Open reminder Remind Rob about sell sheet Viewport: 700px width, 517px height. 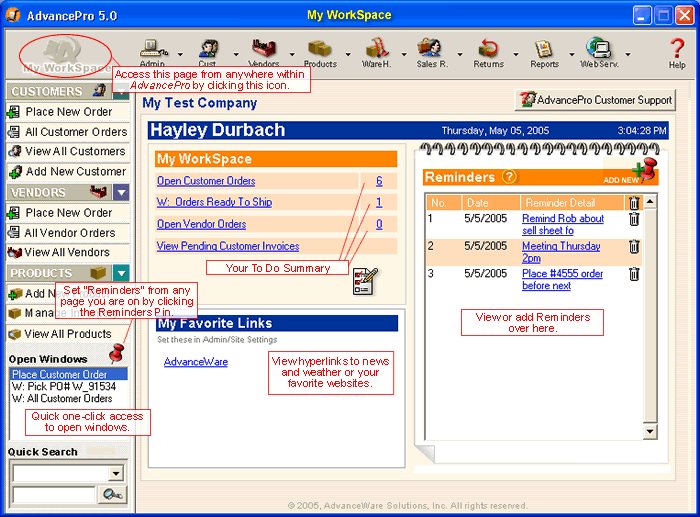[x=563, y=224]
